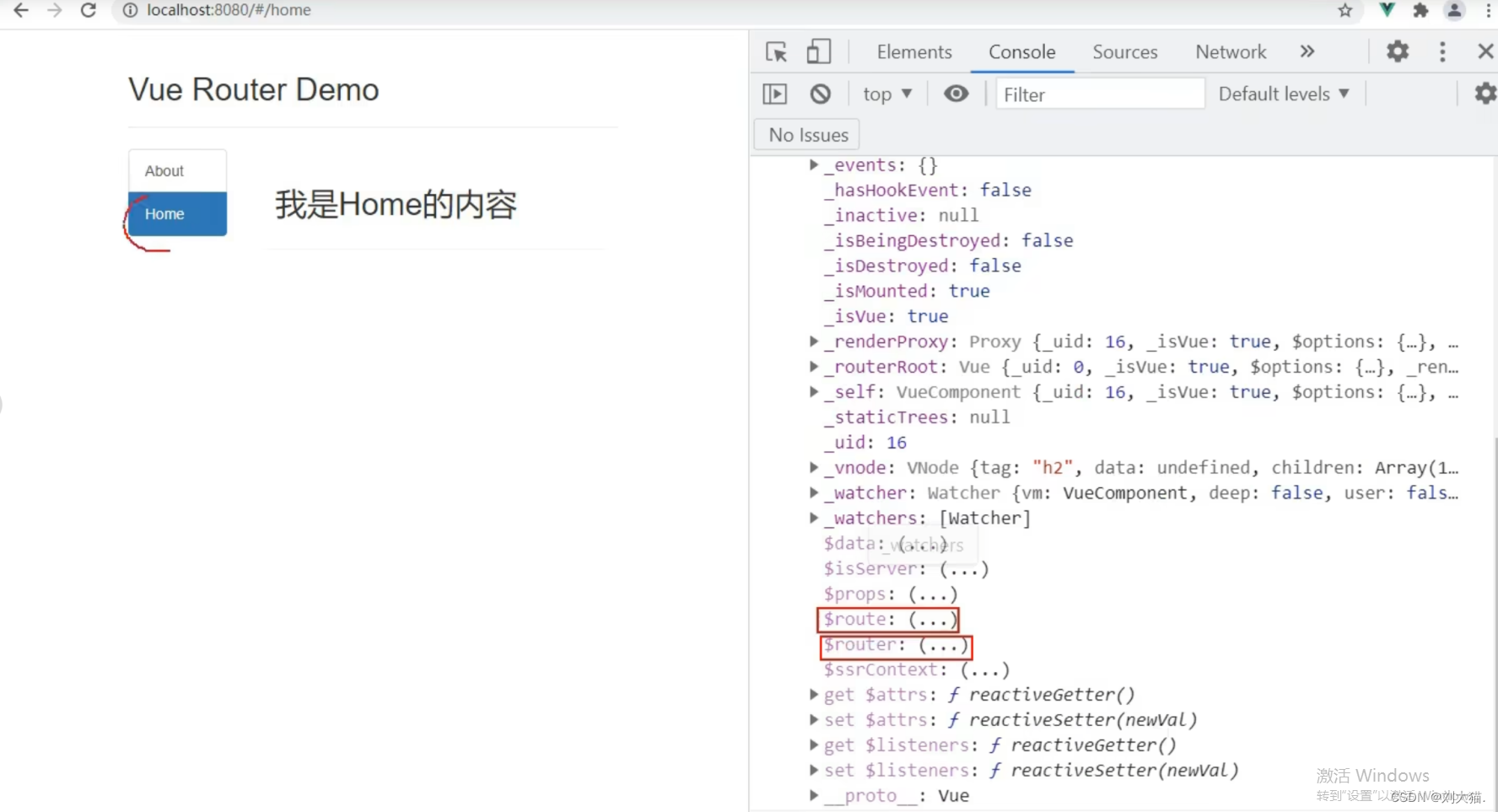1498x812 pixels.
Task: Open the 'Default levels' dropdown
Action: [1283, 94]
